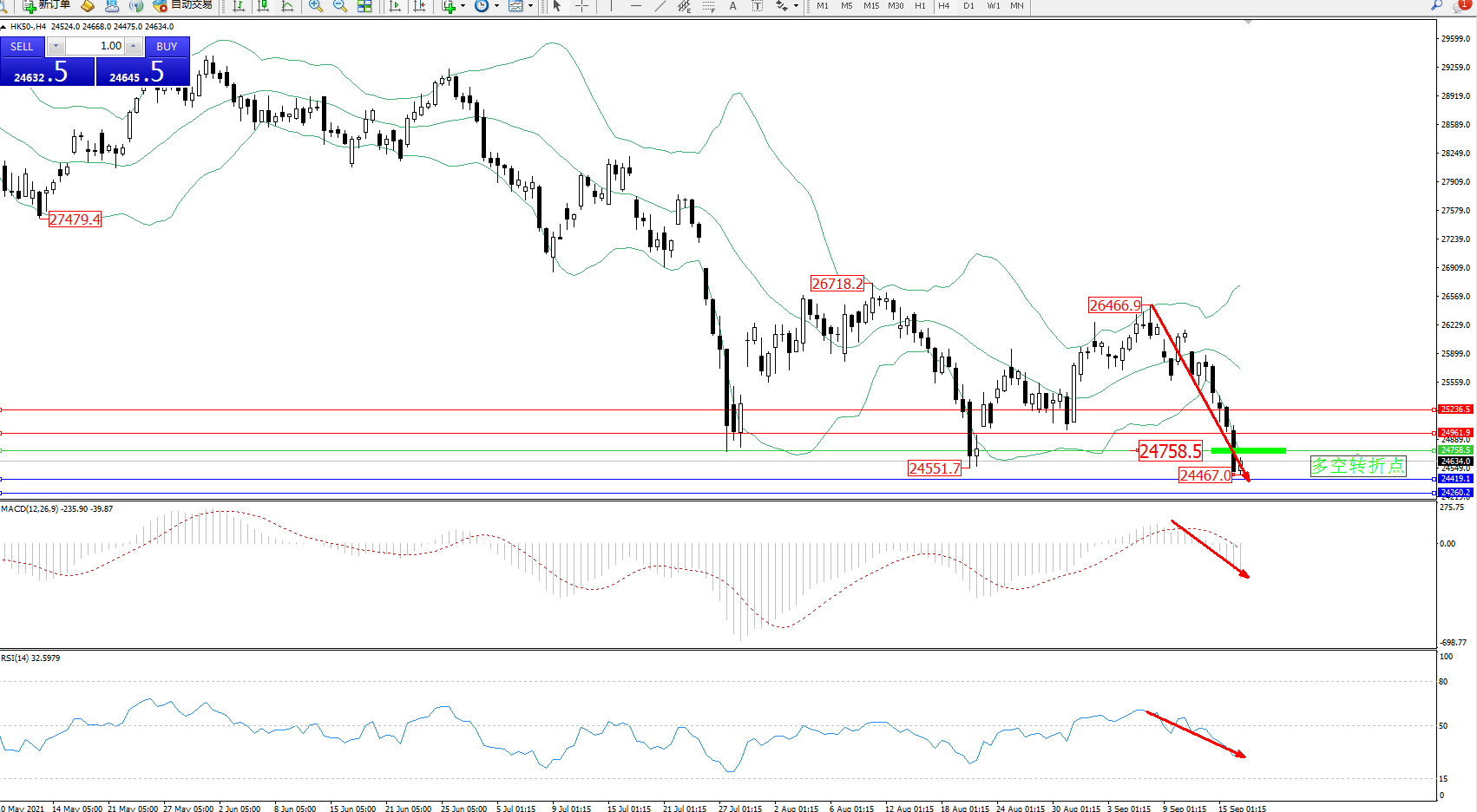Click the SELL button at 24632.5
The image size is (1477, 812).
(x=47, y=71)
